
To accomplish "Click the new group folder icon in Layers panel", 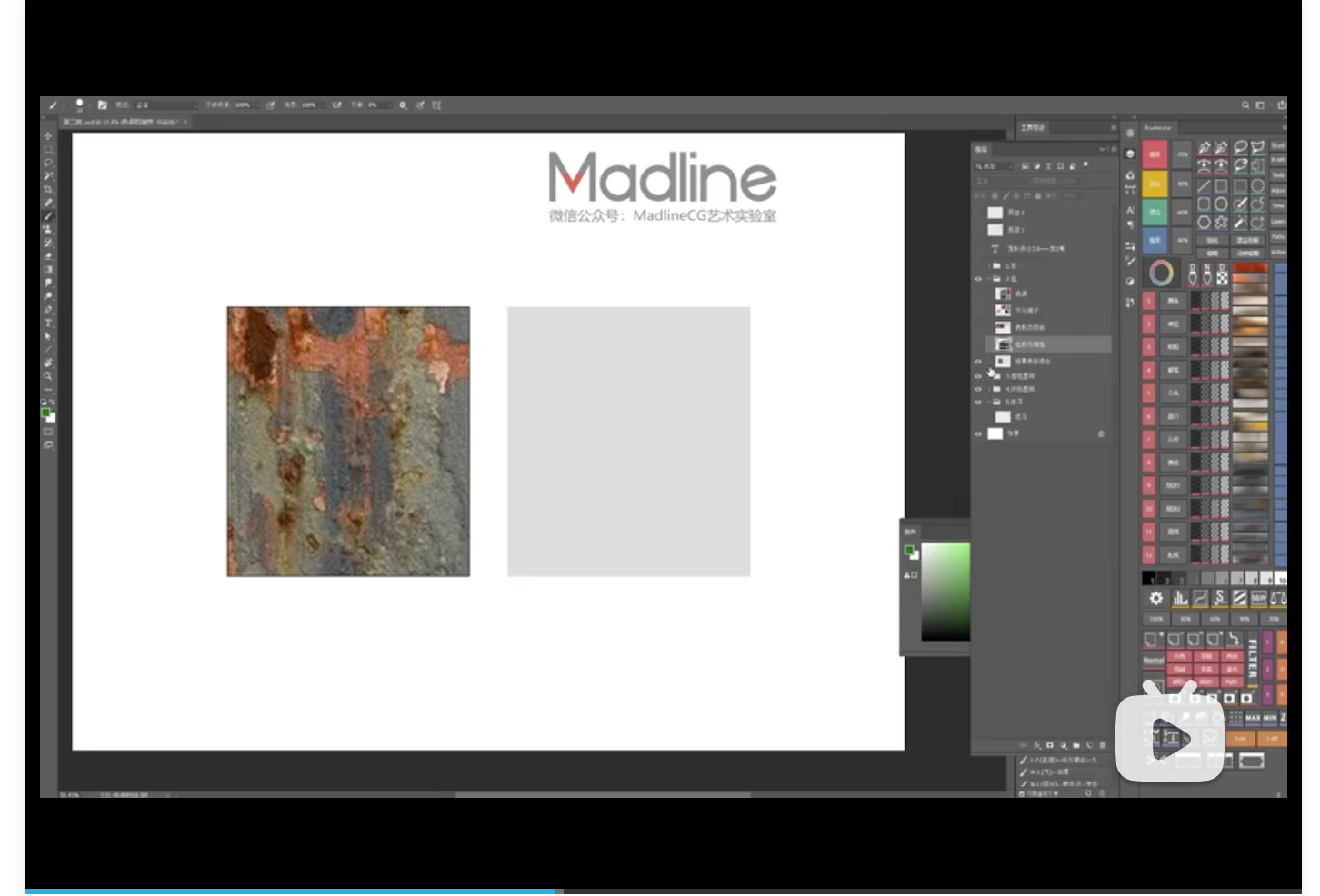I will click(x=1076, y=745).
